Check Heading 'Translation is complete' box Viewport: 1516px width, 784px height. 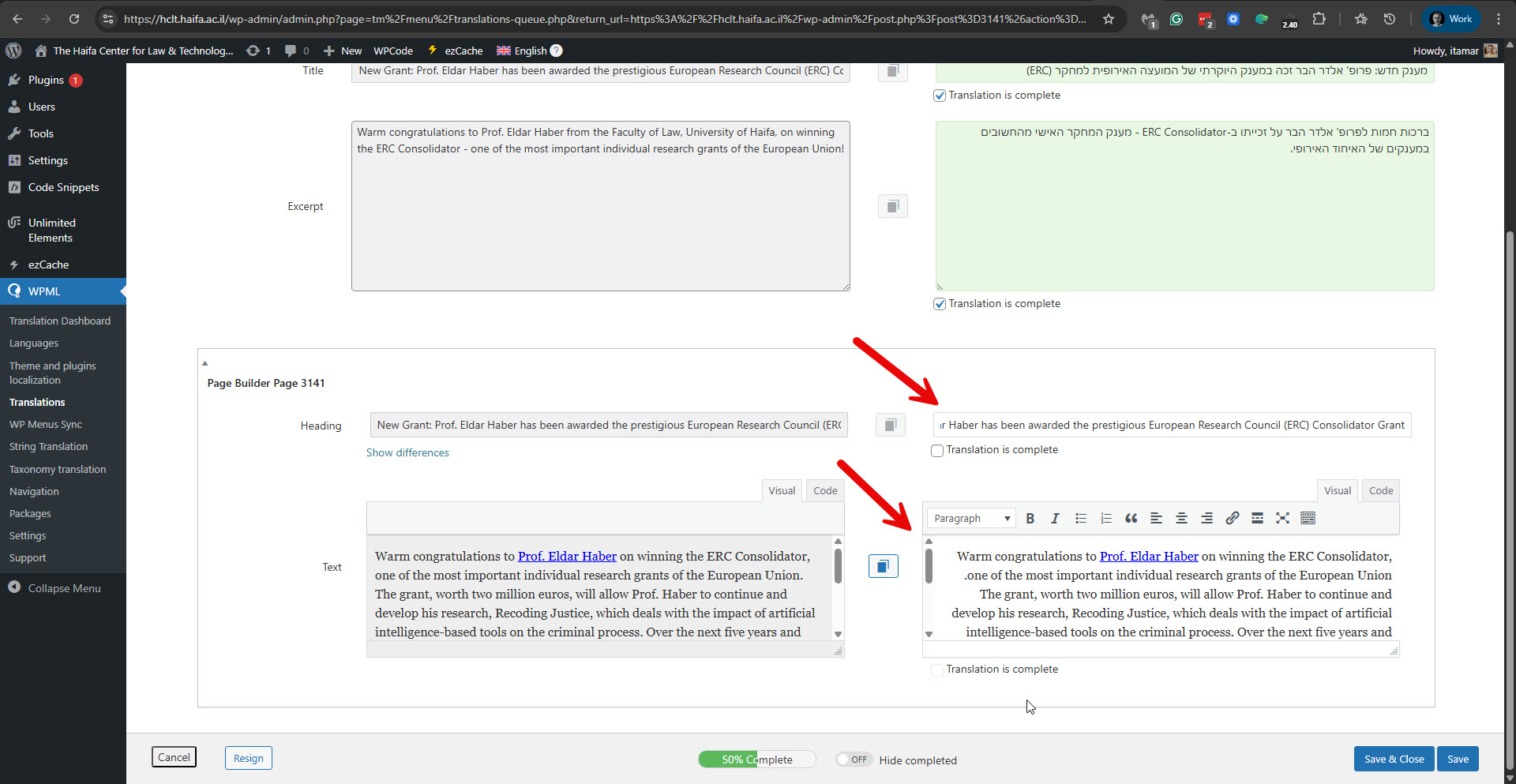coord(937,451)
